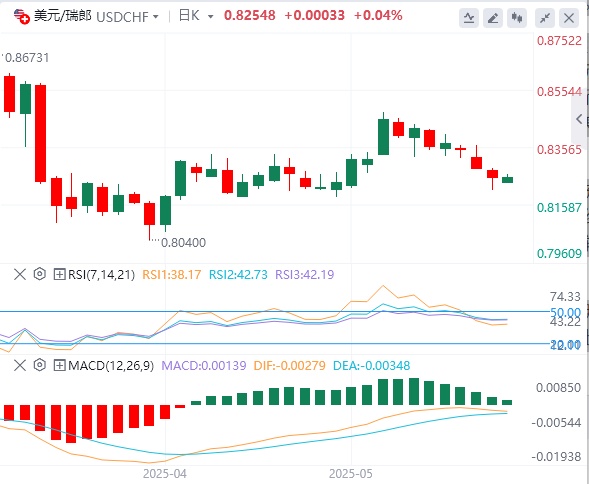Click the US flag currency icon

21,17
